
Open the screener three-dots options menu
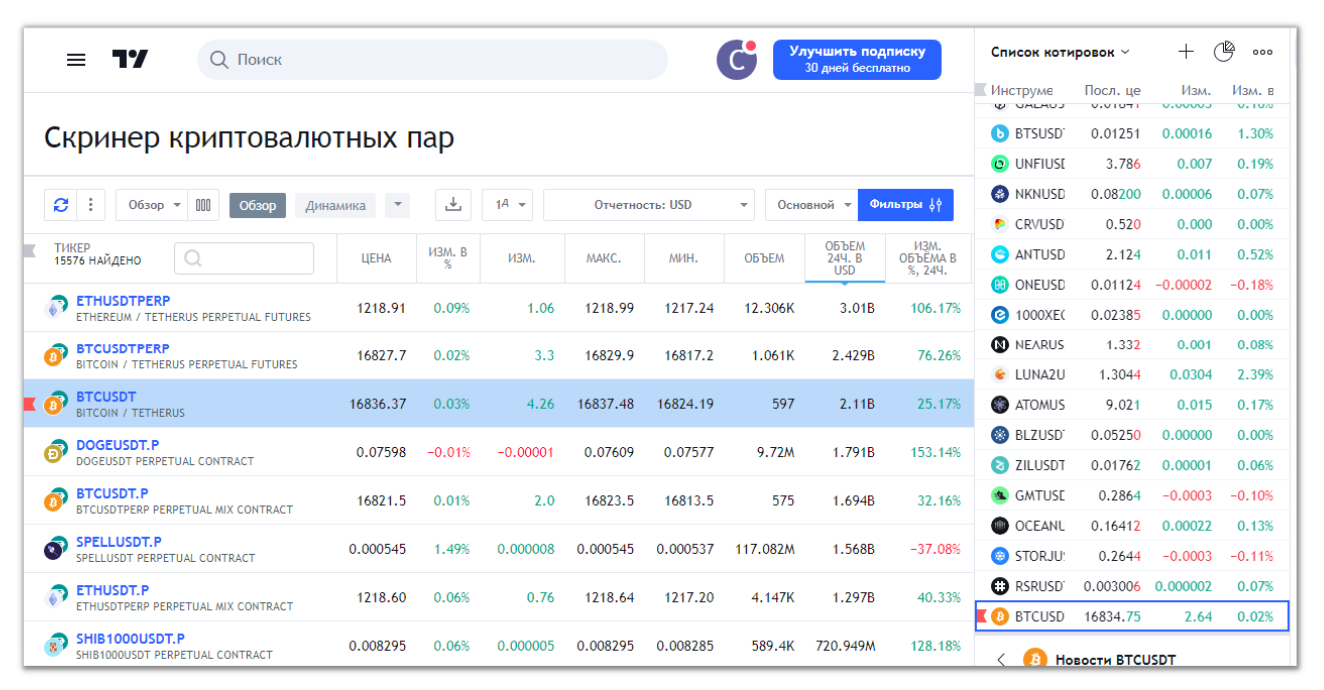tap(90, 205)
